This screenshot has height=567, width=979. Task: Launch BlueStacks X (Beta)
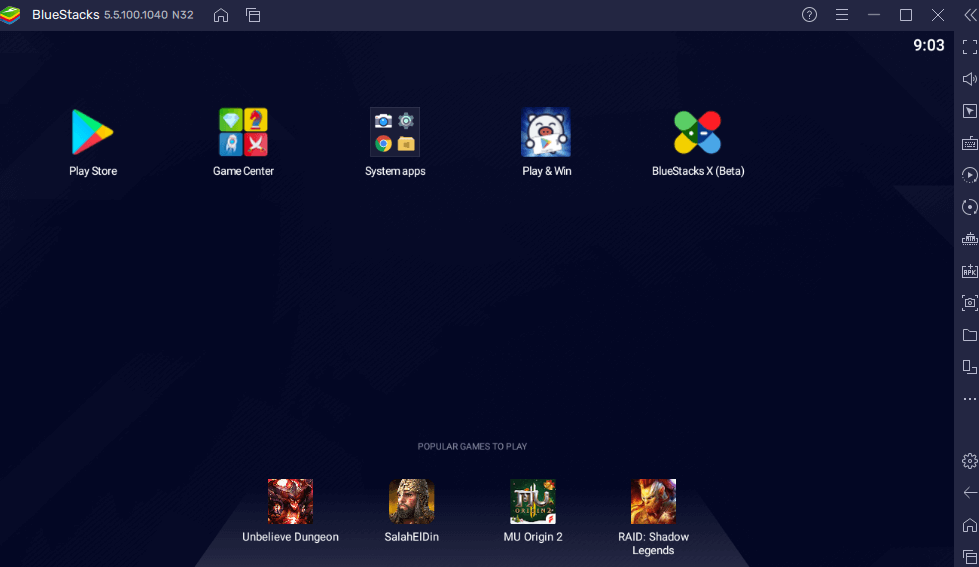[697, 132]
